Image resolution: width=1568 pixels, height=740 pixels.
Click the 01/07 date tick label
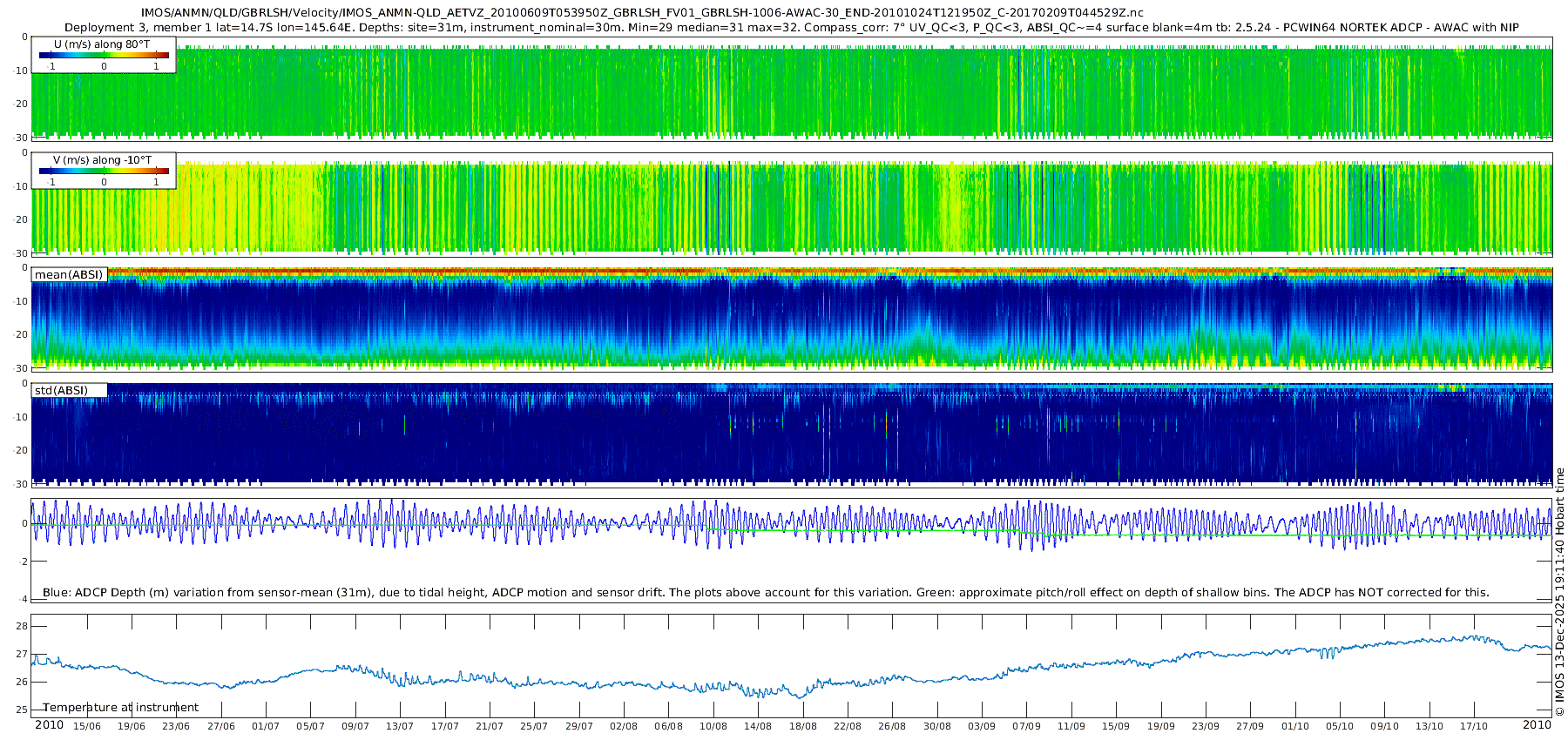pyautogui.click(x=266, y=726)
